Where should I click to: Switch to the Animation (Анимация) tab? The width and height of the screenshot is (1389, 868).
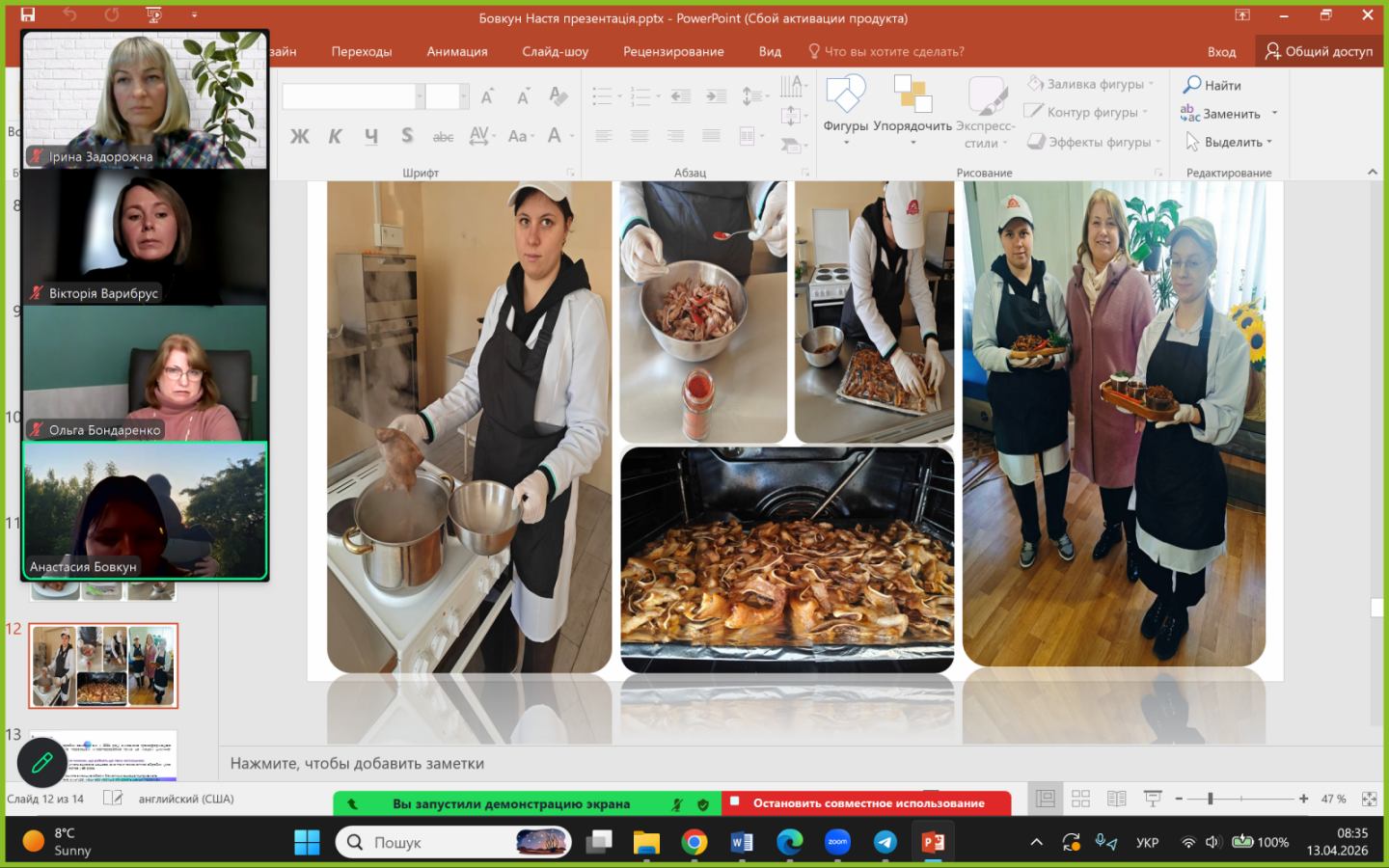(x=456, y=51)
